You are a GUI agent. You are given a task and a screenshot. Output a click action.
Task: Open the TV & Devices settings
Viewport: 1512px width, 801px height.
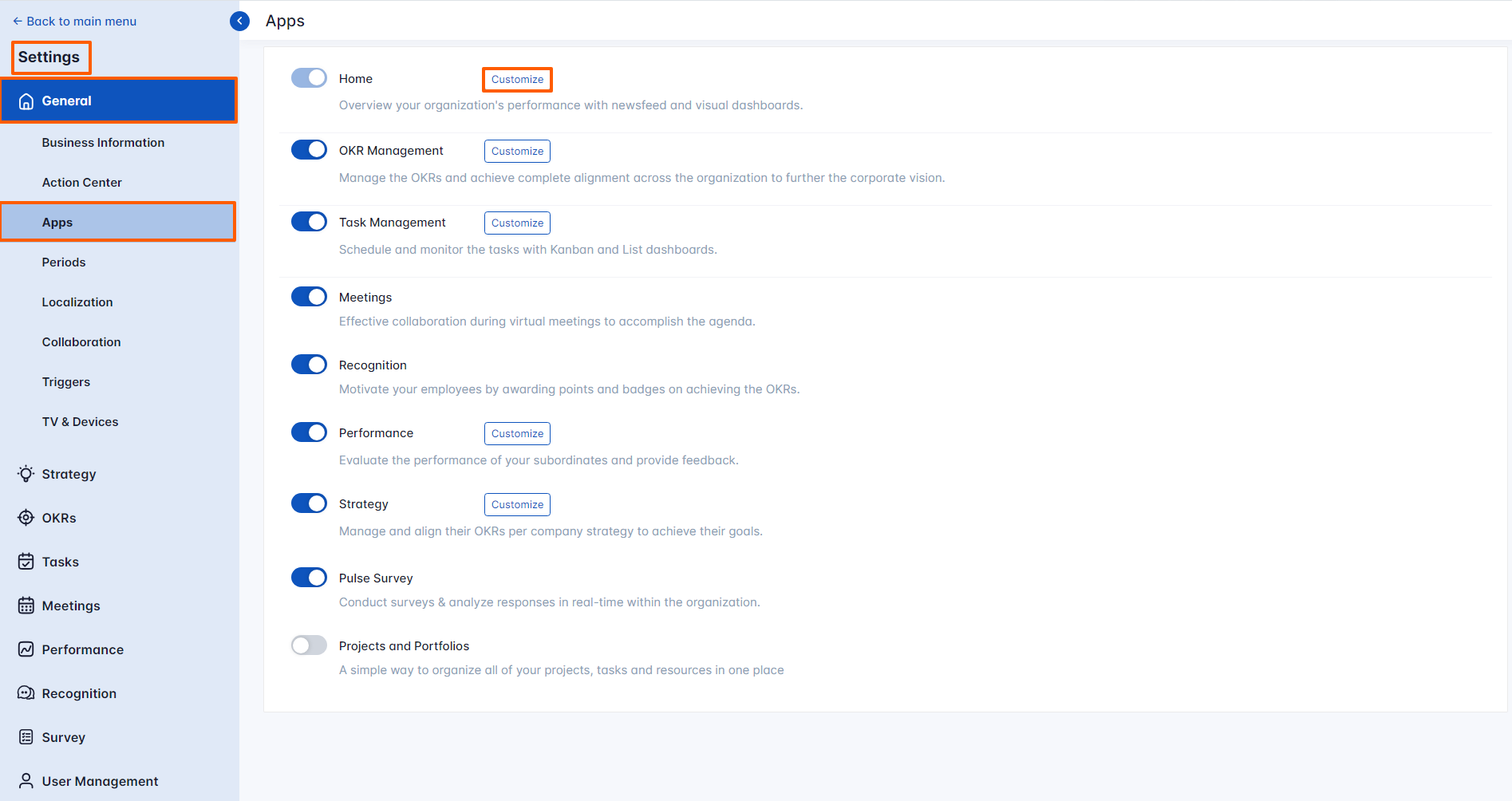[80, 421]
